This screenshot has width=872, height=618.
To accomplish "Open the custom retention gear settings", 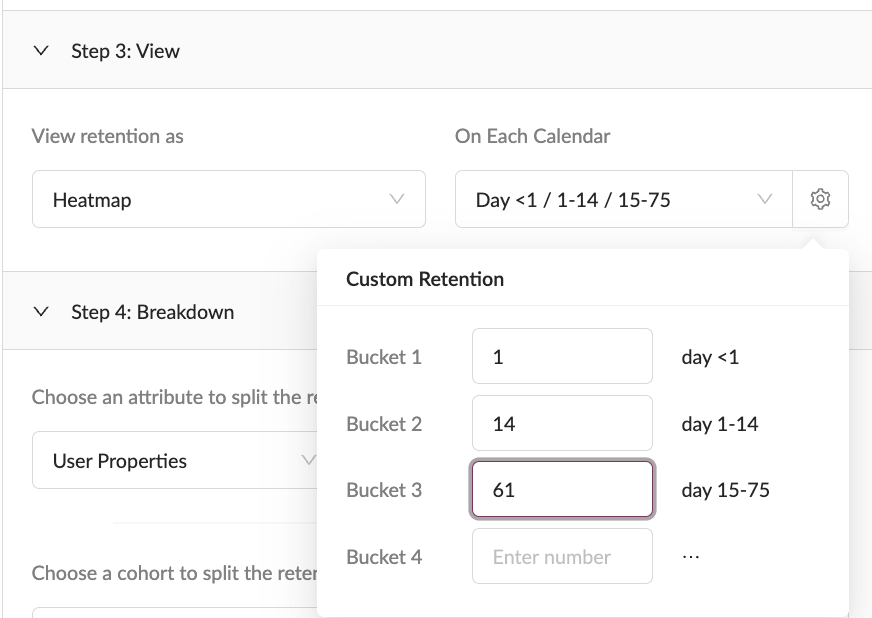I will 820,199.
